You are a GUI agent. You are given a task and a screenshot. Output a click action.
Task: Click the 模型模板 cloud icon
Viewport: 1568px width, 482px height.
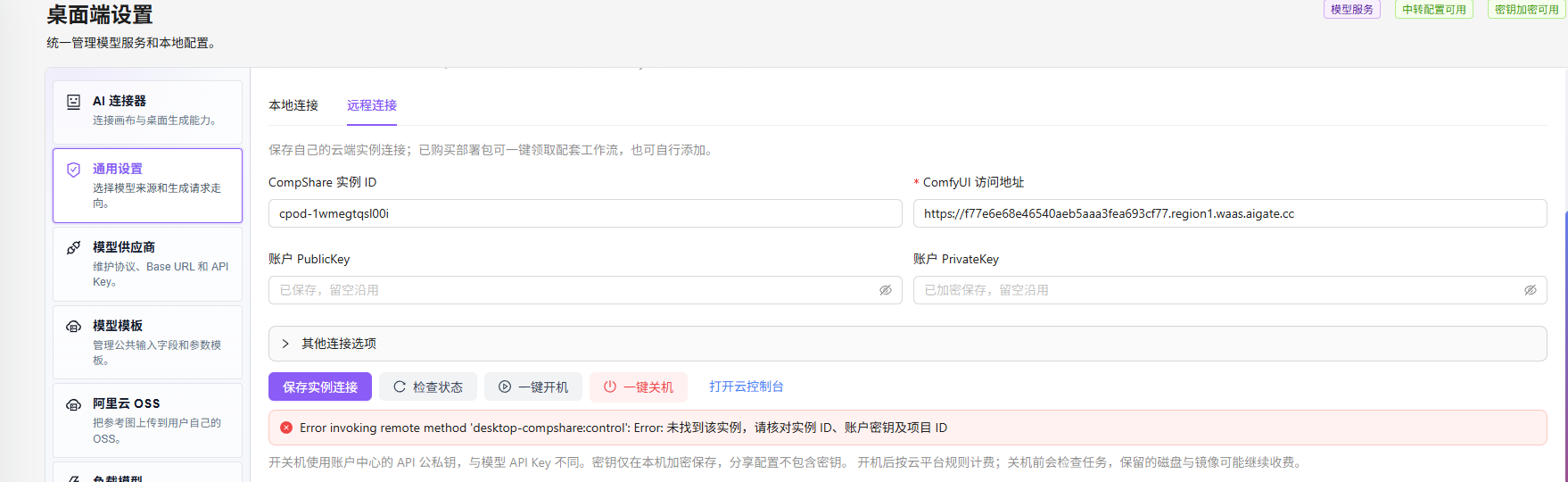[x=74, y=327]
